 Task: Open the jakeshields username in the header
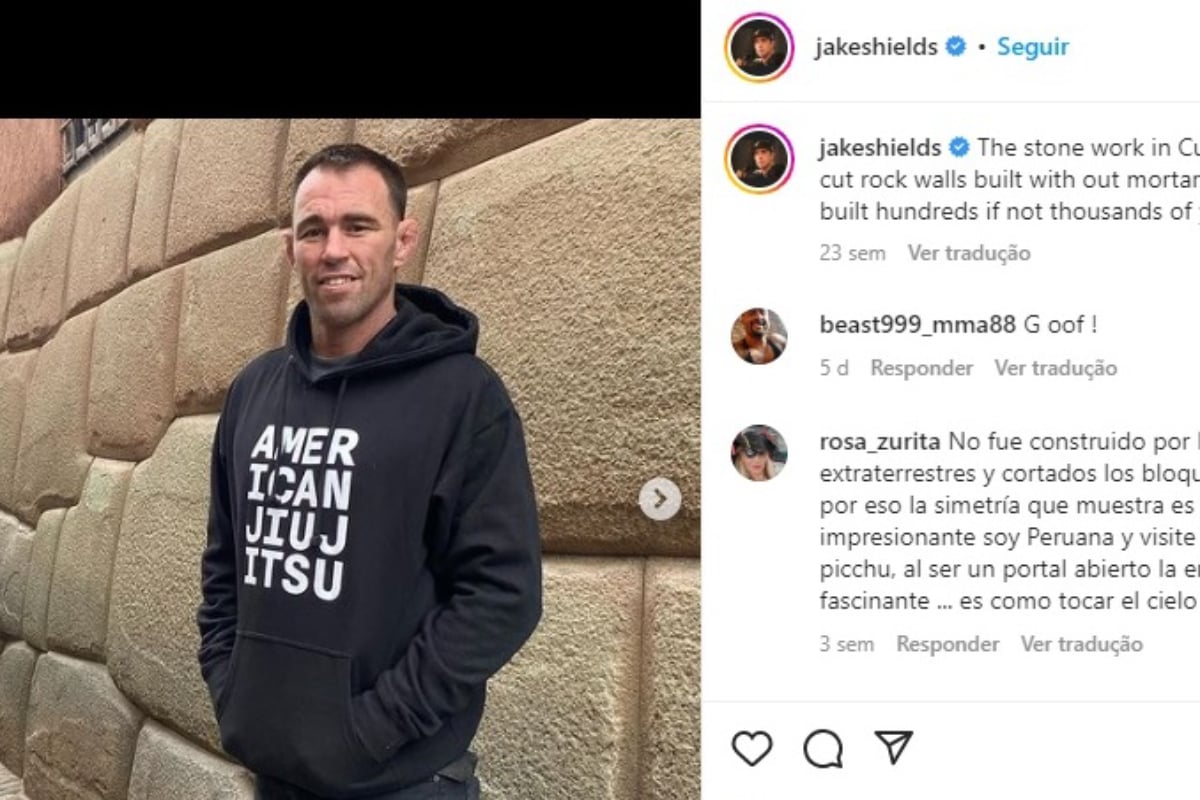pyautogui.click(x=876, y=47)
